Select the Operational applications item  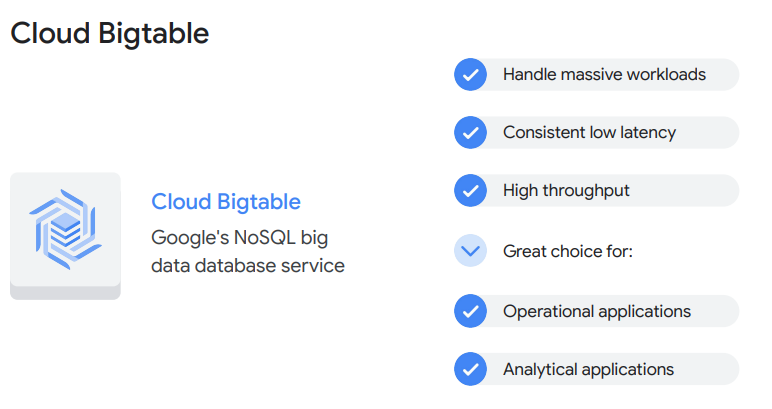596,311
